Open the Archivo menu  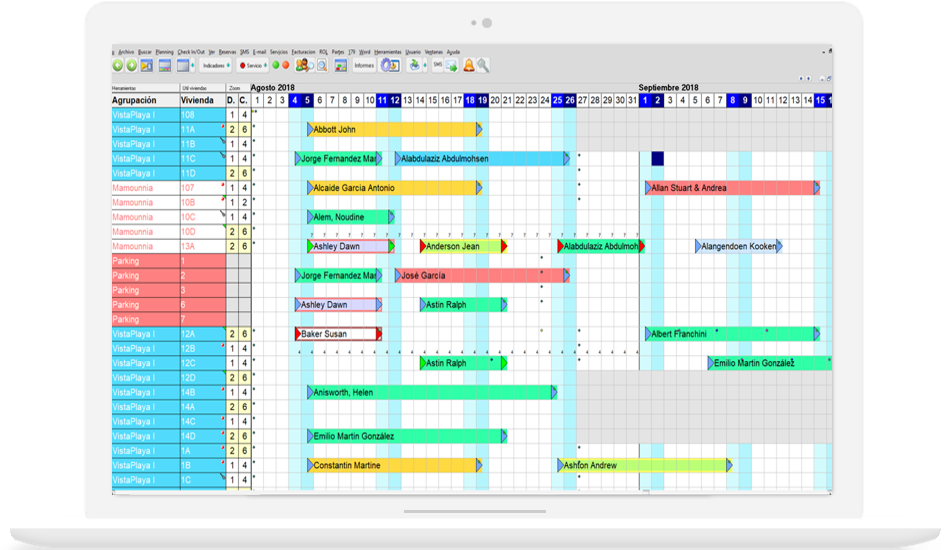pos(126,52)
